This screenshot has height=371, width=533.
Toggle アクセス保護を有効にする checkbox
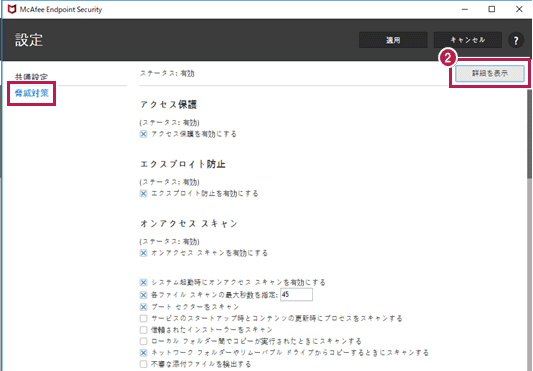[x=143, y=134]
